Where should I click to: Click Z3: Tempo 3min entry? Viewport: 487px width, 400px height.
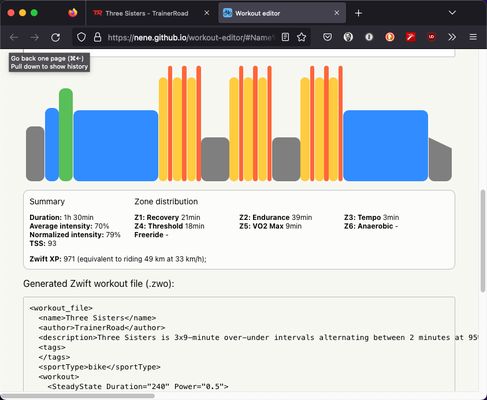click(x=371, y=217)
